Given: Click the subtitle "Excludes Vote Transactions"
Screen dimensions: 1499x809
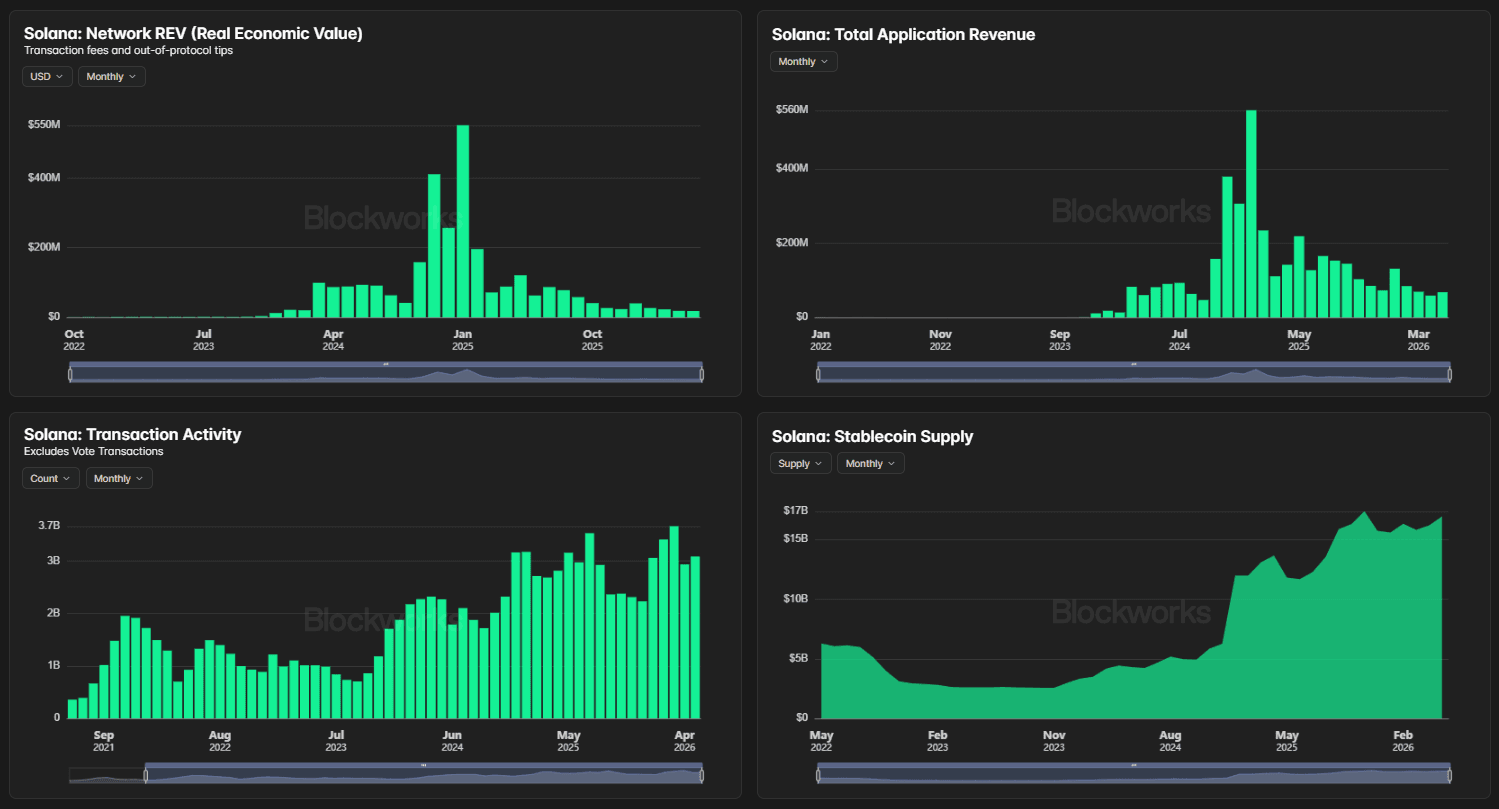Looking at the screenshot, I should [x=93, y=451].
